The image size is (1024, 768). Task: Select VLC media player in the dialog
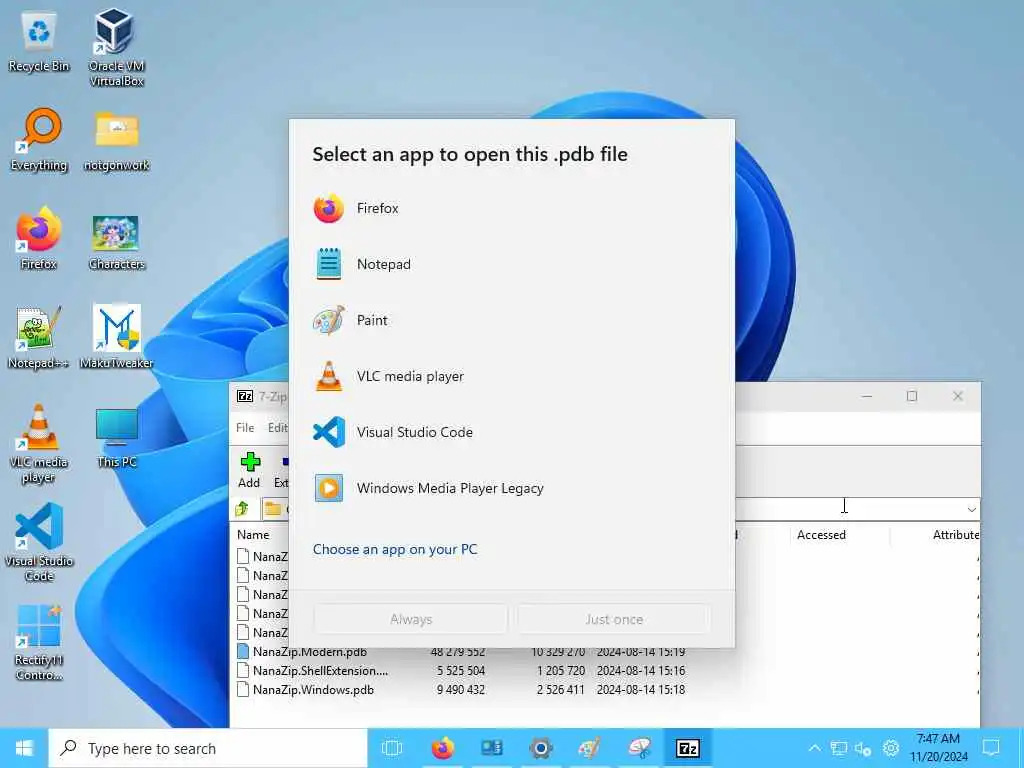[x=511, y=377]
